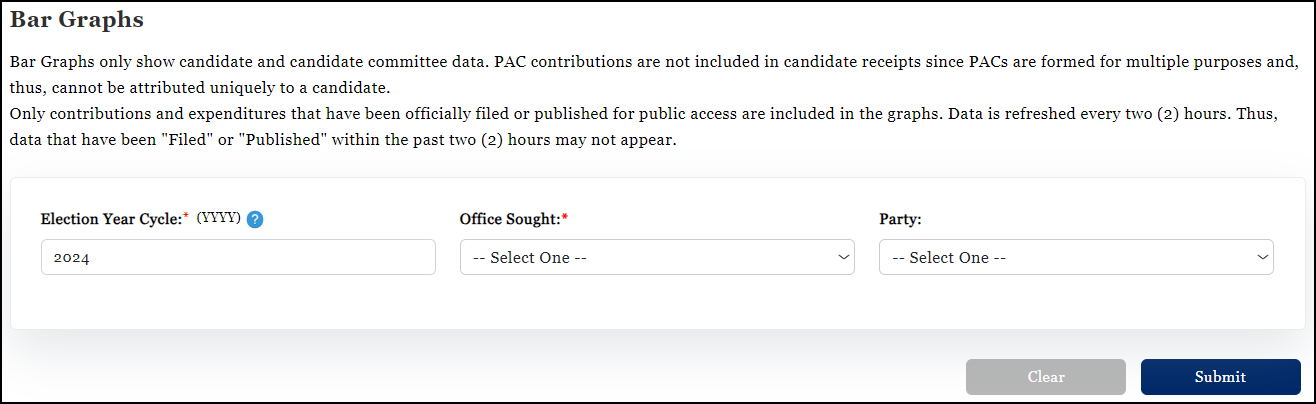Click the chevron arrow in Party dropdown
Viewport: 1316px width, 404px height.
point(1261,257)
